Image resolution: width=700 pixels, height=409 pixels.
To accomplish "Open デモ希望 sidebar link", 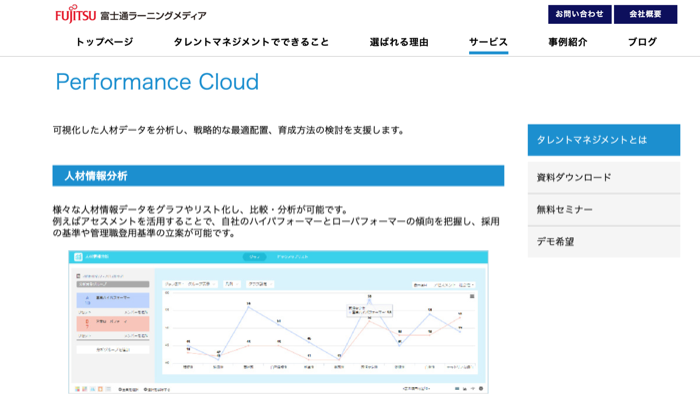I will pos(604,242).
